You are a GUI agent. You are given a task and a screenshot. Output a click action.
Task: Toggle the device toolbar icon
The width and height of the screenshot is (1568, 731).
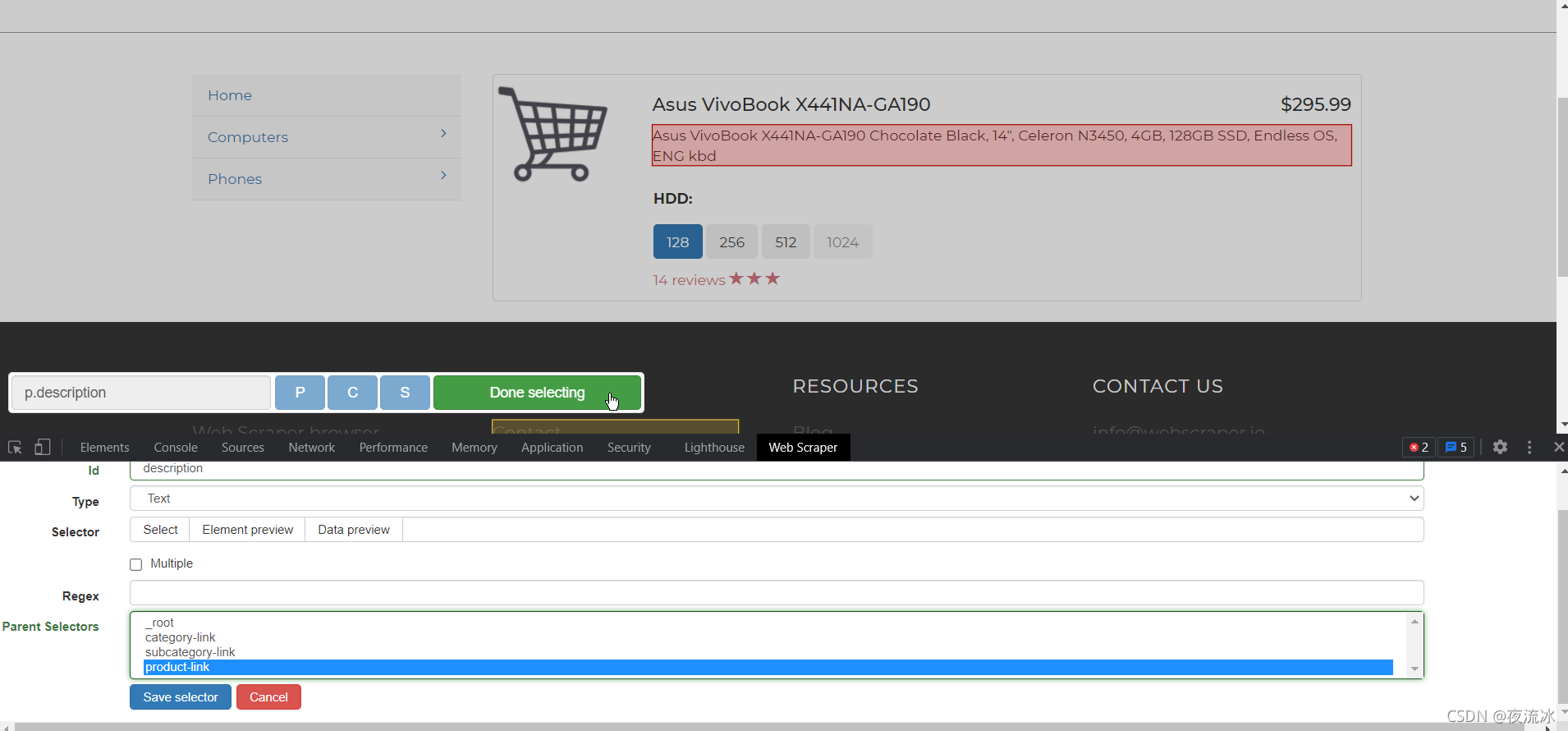tap(43, 447)
